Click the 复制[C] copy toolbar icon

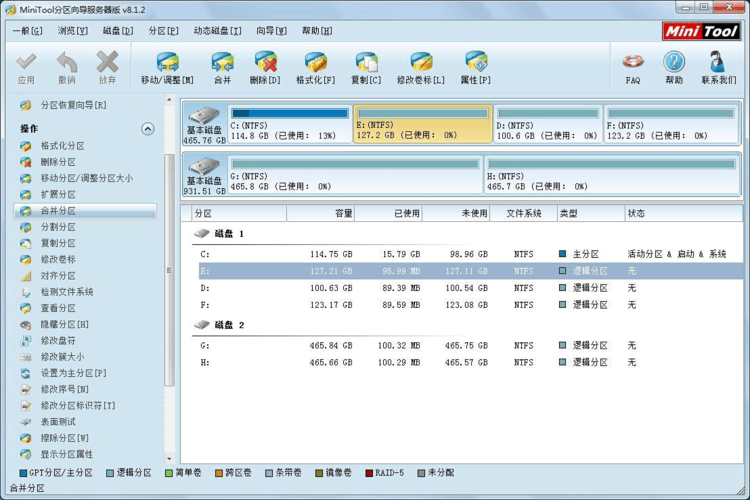(x=366, y=63)
